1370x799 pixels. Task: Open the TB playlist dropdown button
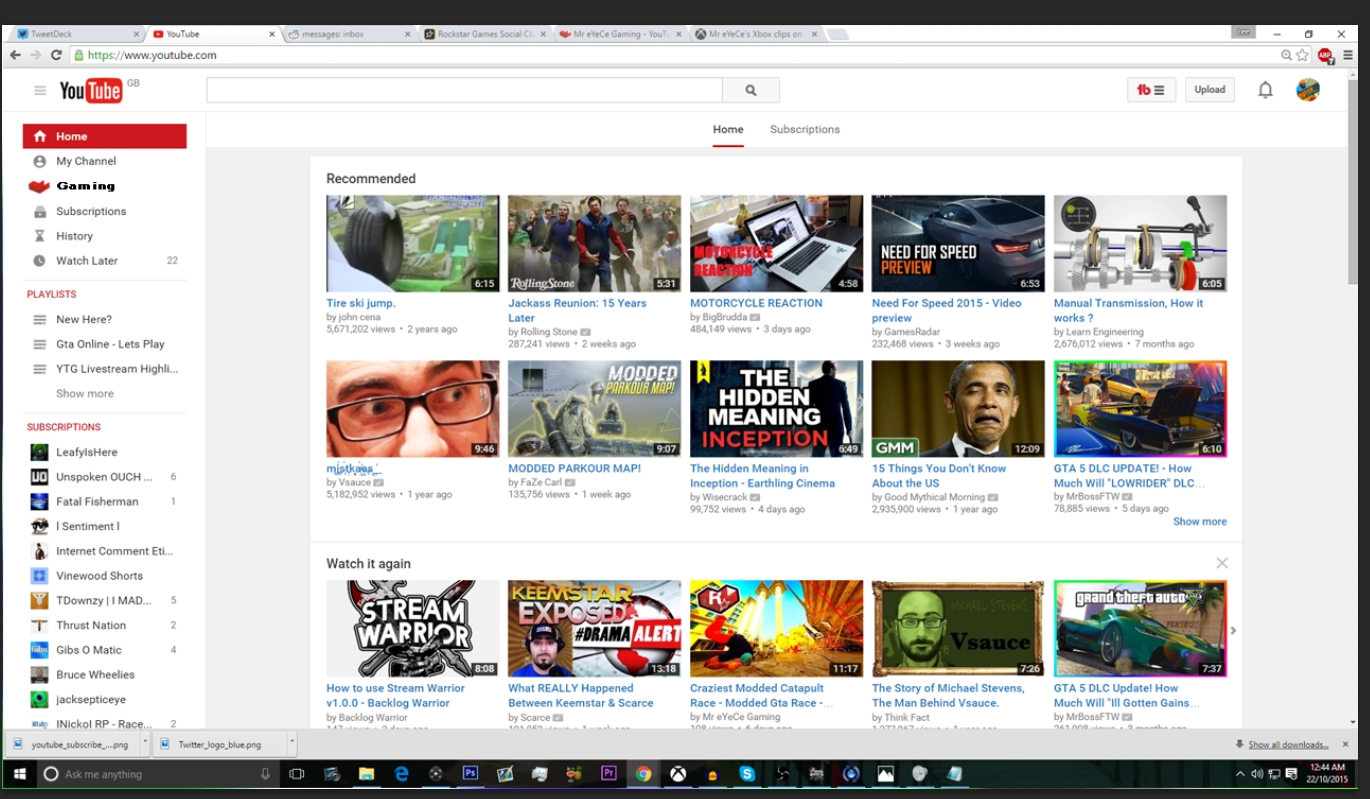click(1151, 90)
